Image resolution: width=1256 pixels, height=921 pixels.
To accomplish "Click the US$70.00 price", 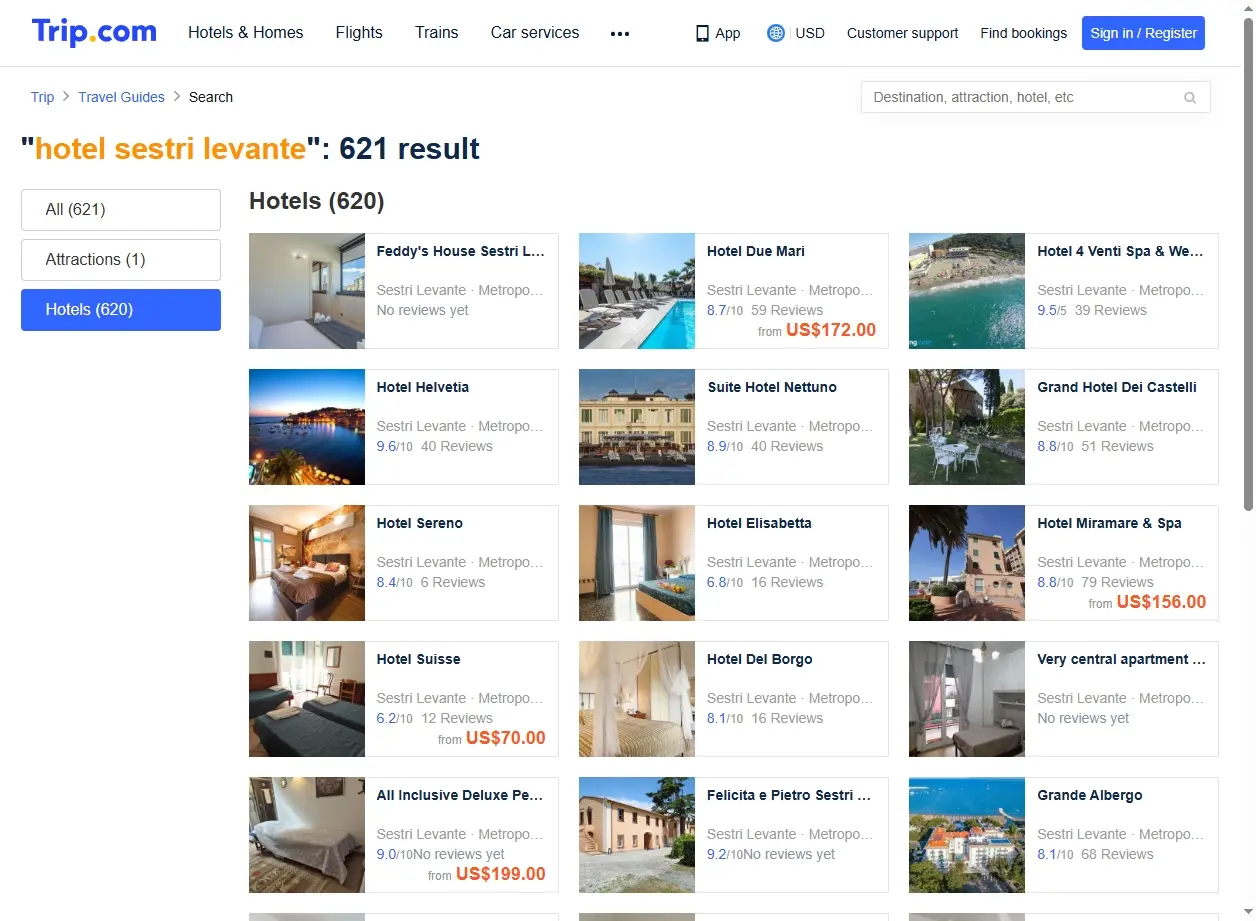I will click(x=506, y=738).
